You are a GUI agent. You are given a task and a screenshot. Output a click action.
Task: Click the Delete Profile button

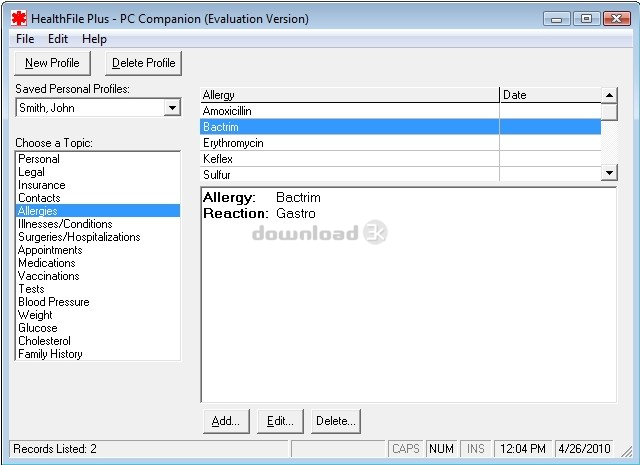(143, 63)
